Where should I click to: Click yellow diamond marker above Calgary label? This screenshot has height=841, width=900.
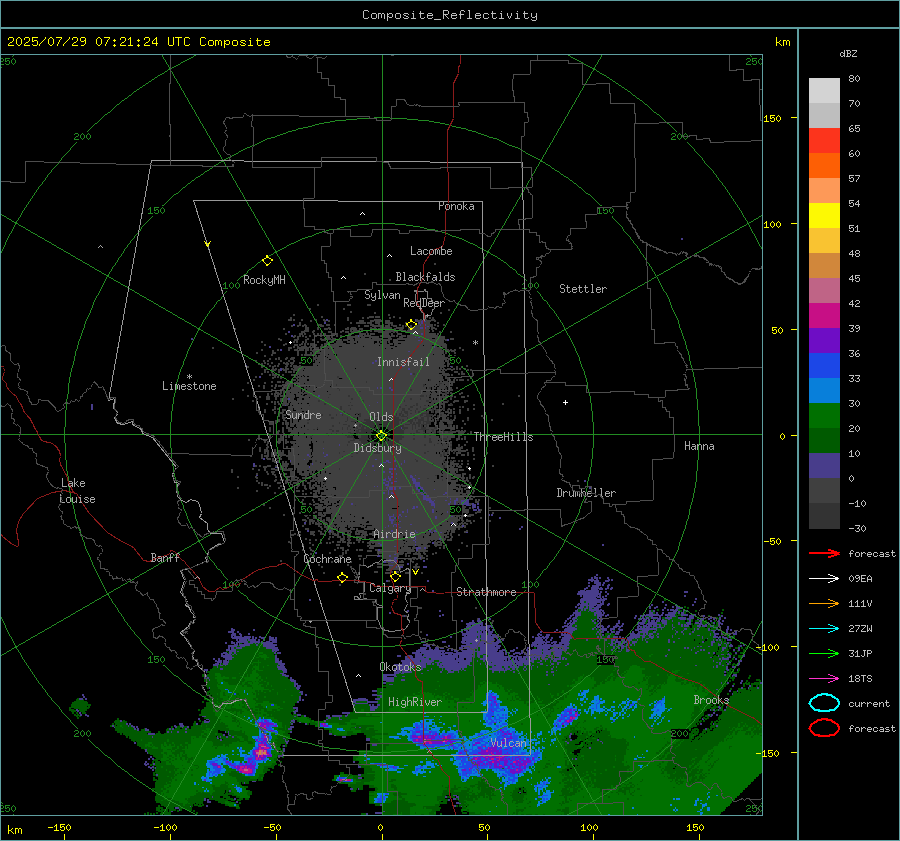coord(395,576)
